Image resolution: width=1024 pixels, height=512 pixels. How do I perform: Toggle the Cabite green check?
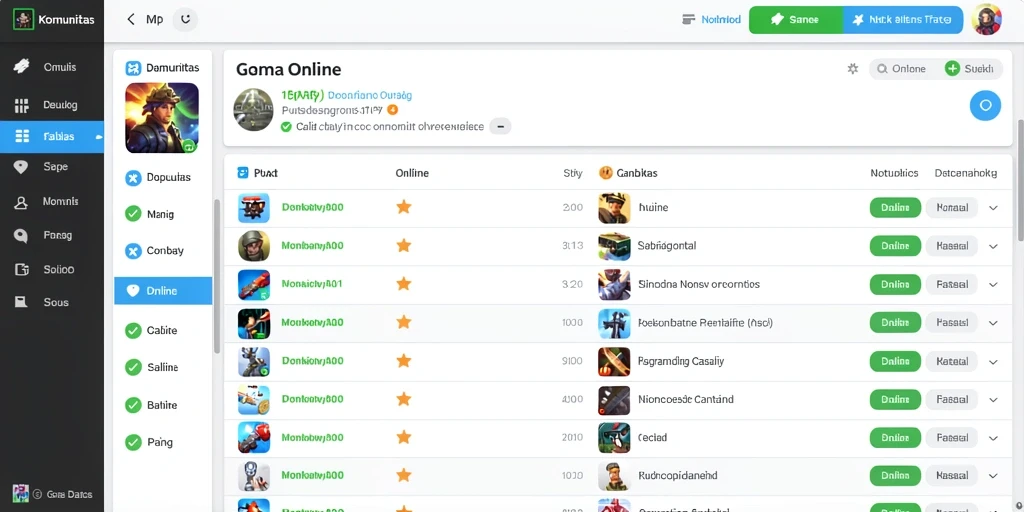coord(133,330)
